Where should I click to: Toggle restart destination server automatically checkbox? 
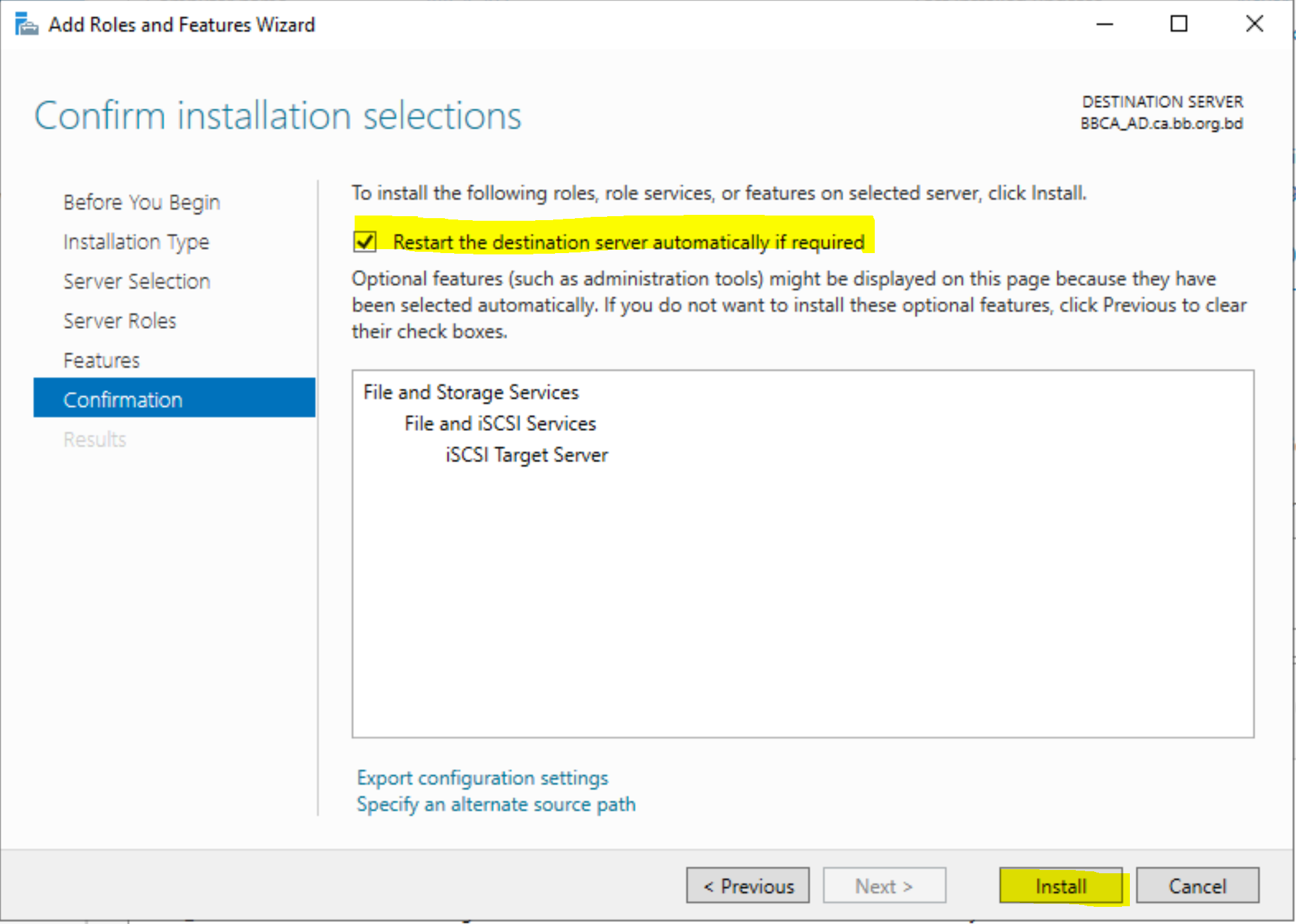[365, 241]
